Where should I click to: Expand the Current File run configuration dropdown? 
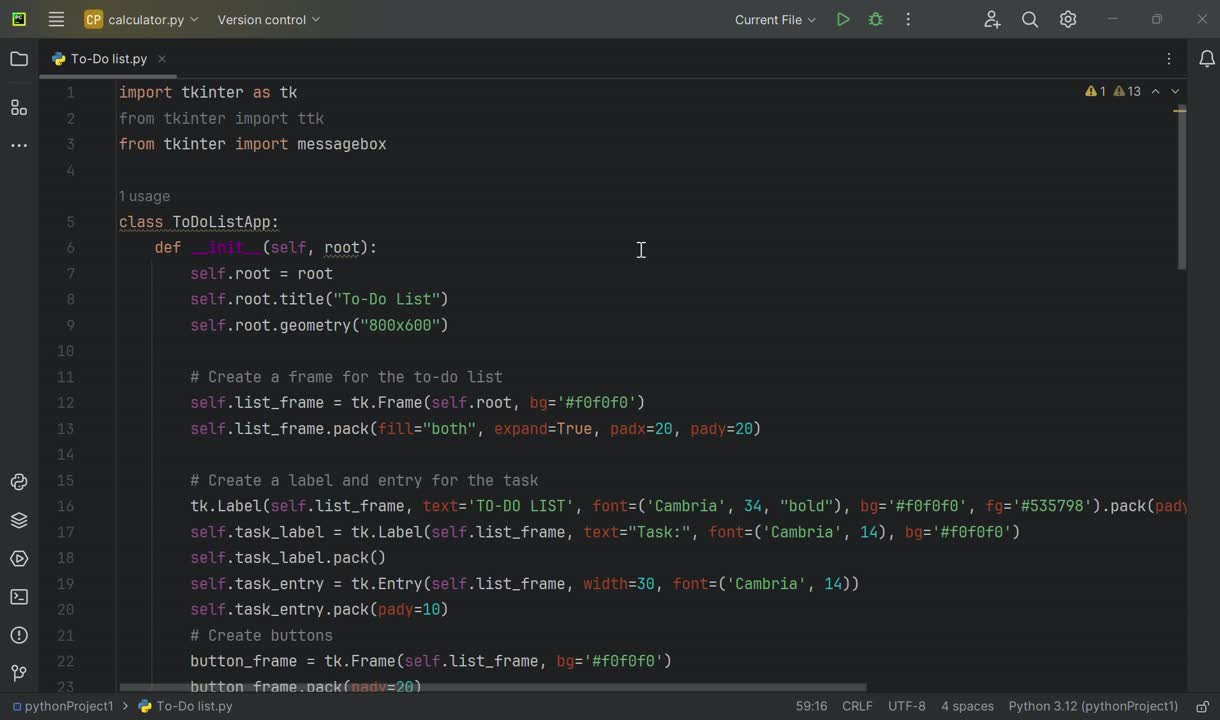775,20
